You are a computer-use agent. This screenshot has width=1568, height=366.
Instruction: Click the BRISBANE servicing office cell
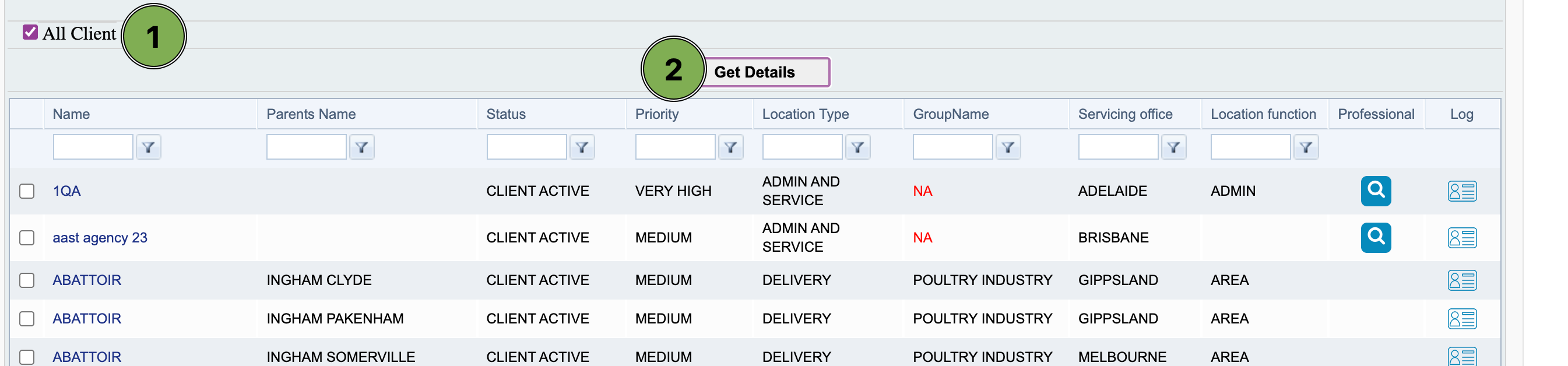[x=1113, y=238]
